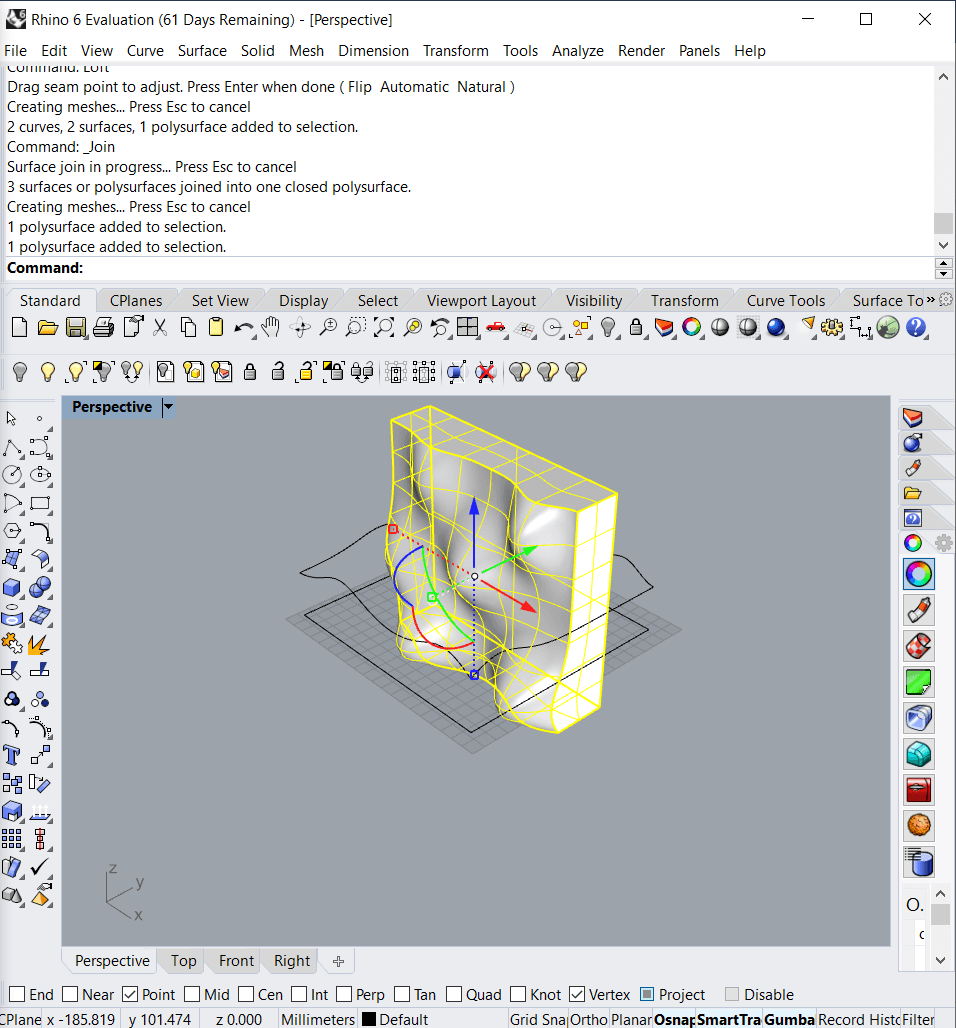Image resolution: width=956 pixels, height=1028 pixels.
Task: Open the Surface menu
Action: click(x=202, y=50)
